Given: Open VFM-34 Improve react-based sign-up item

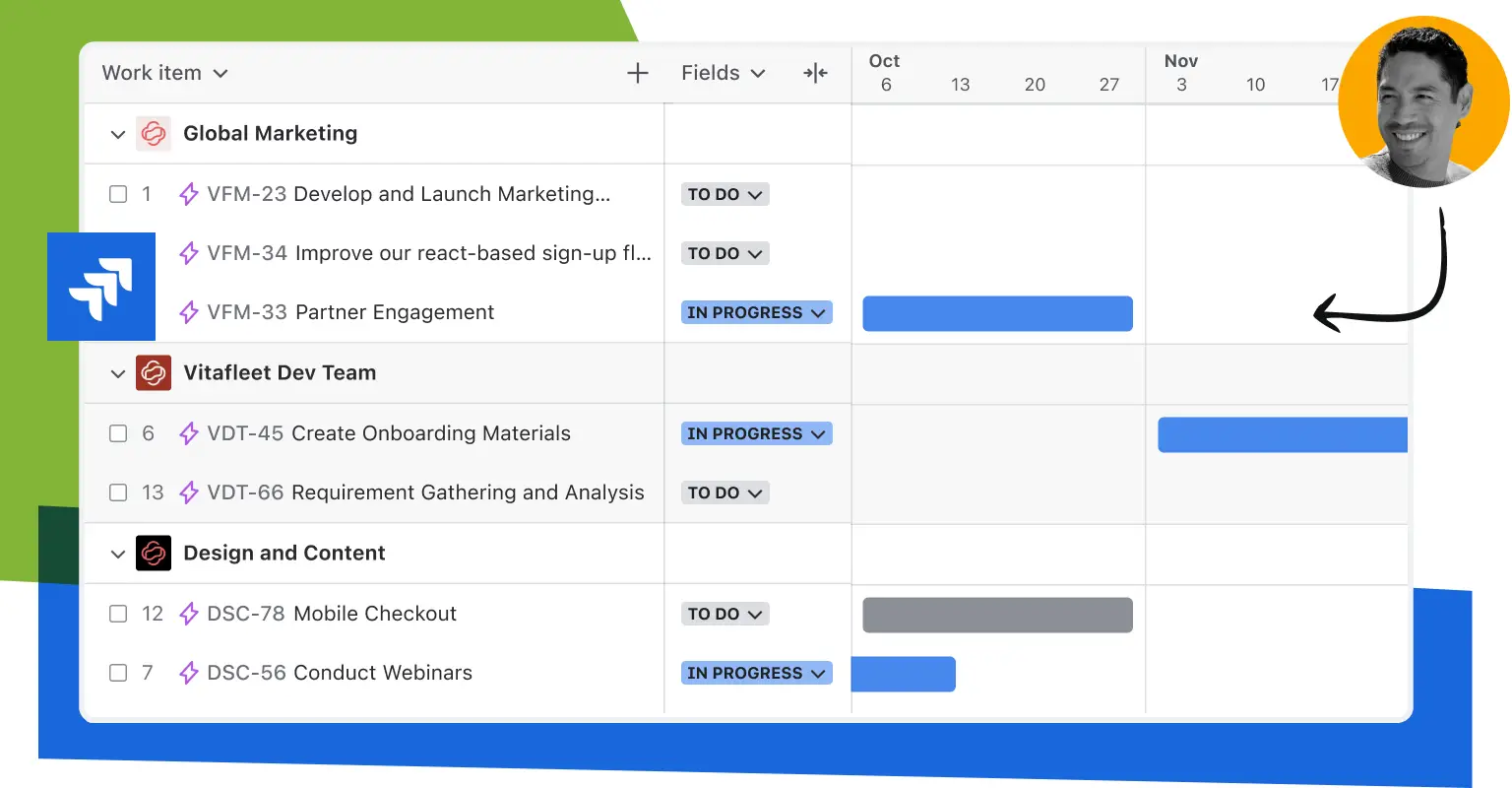Looking at the screenshot, I should [429, 253].
